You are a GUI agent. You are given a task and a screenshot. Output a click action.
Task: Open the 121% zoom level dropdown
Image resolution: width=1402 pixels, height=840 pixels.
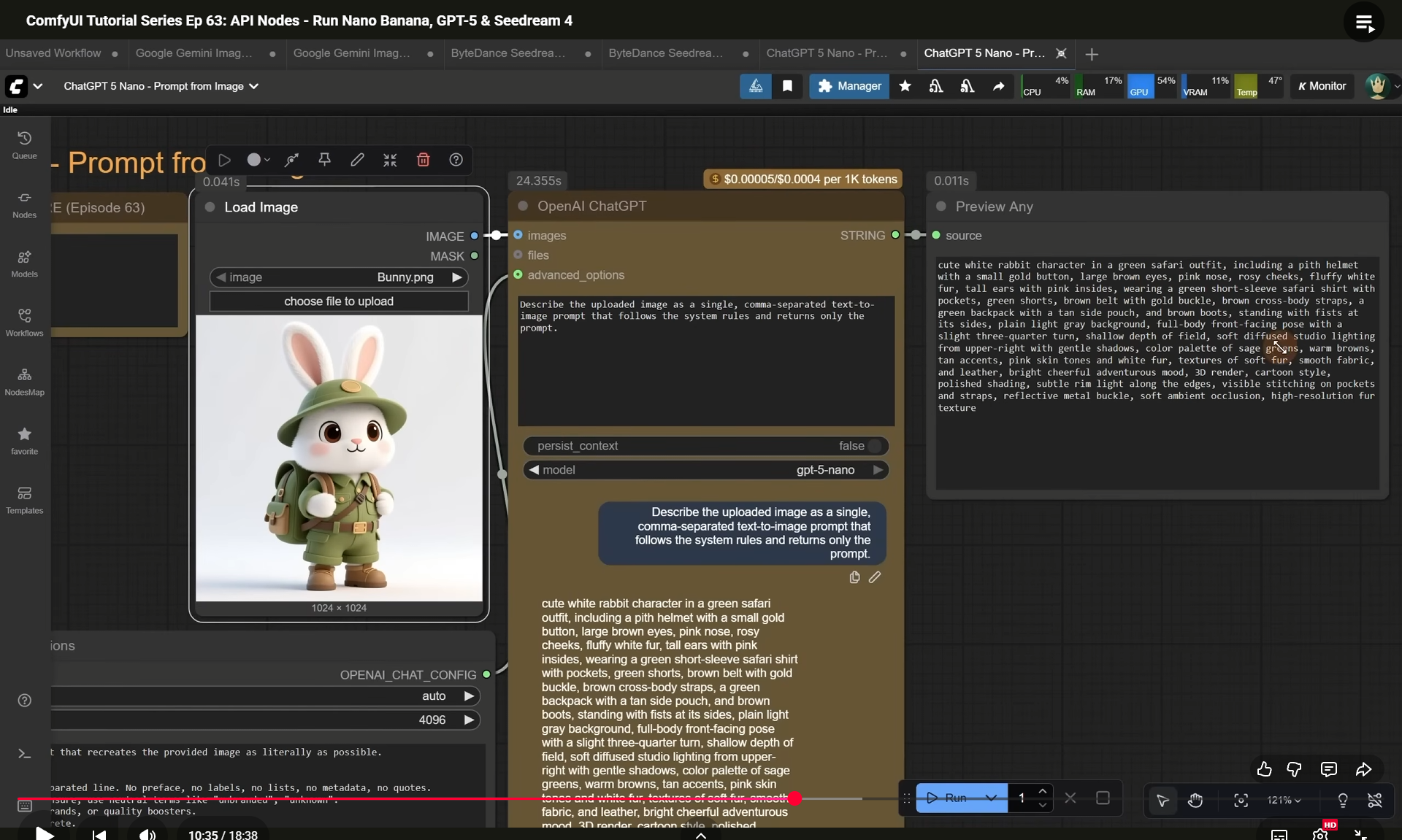[1284, 800]
